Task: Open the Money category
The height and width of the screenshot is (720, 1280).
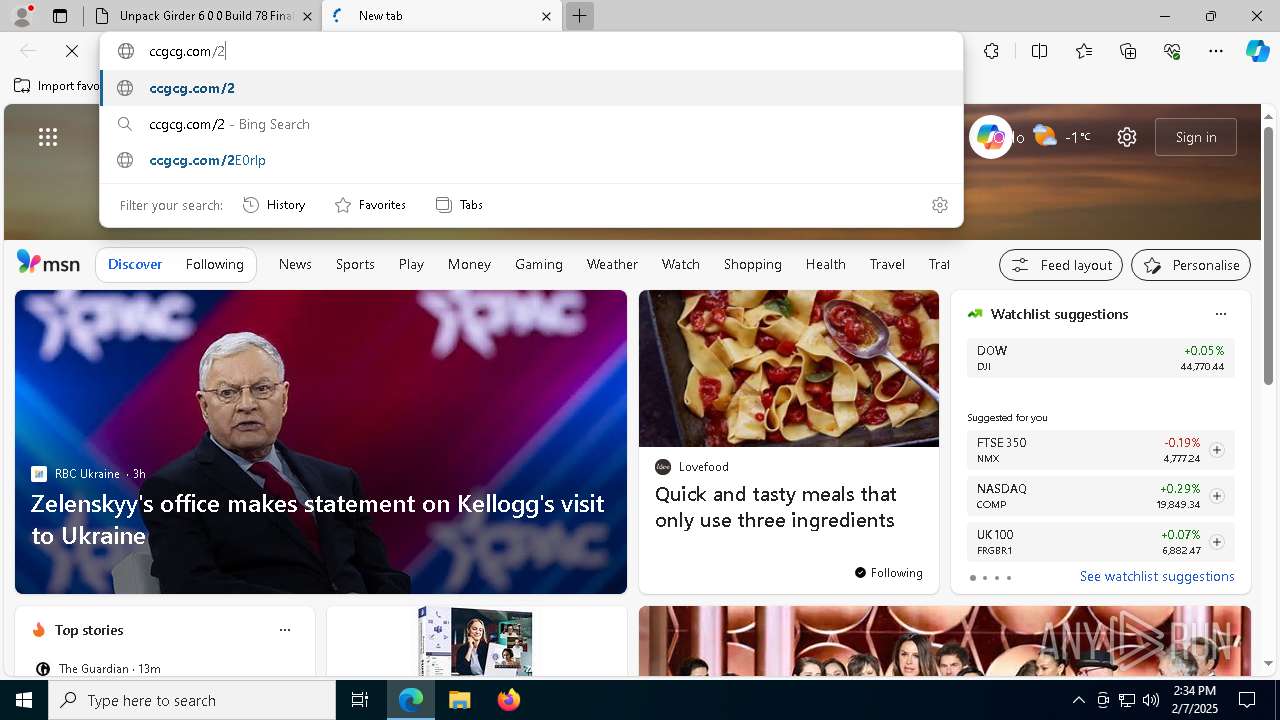Action: click(x=469, y=264)
